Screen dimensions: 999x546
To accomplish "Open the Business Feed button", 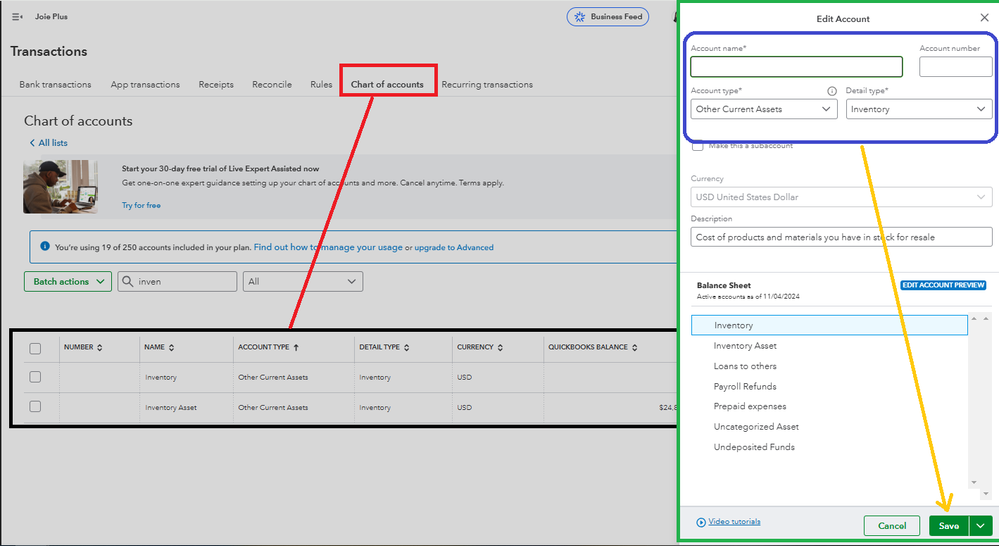I will pyautogui.click(x=608, y=17).
